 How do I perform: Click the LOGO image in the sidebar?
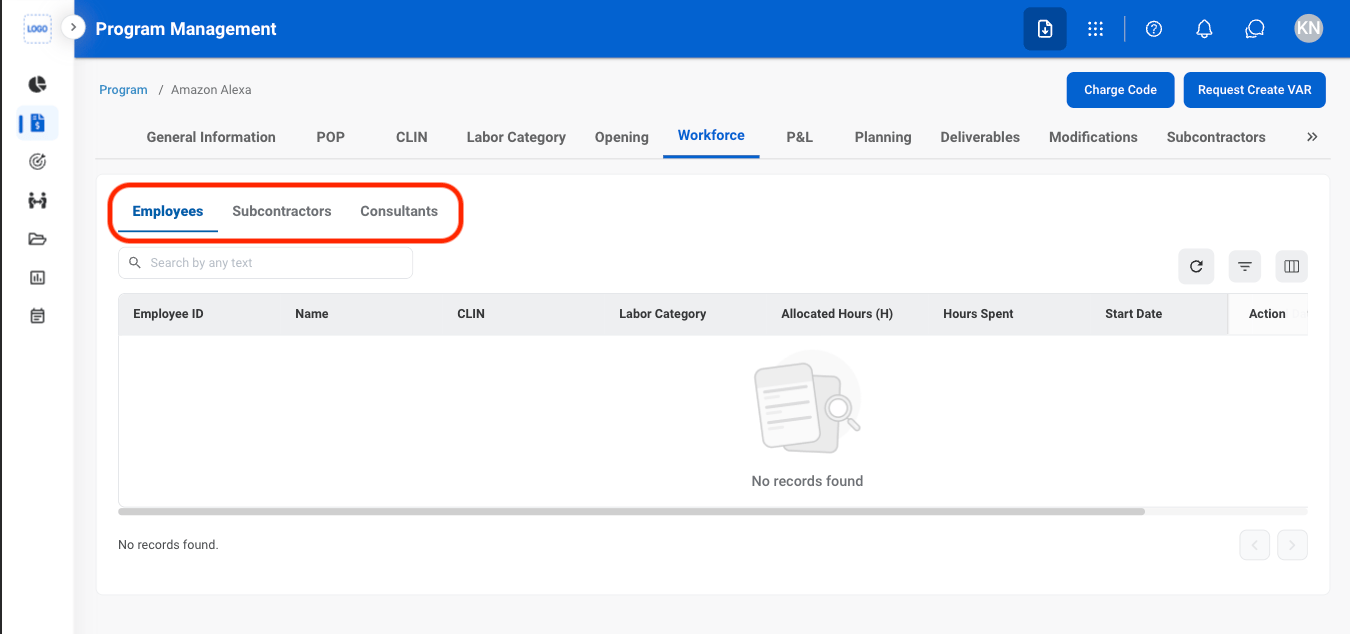pyautogui.click(x=37, y=29)
